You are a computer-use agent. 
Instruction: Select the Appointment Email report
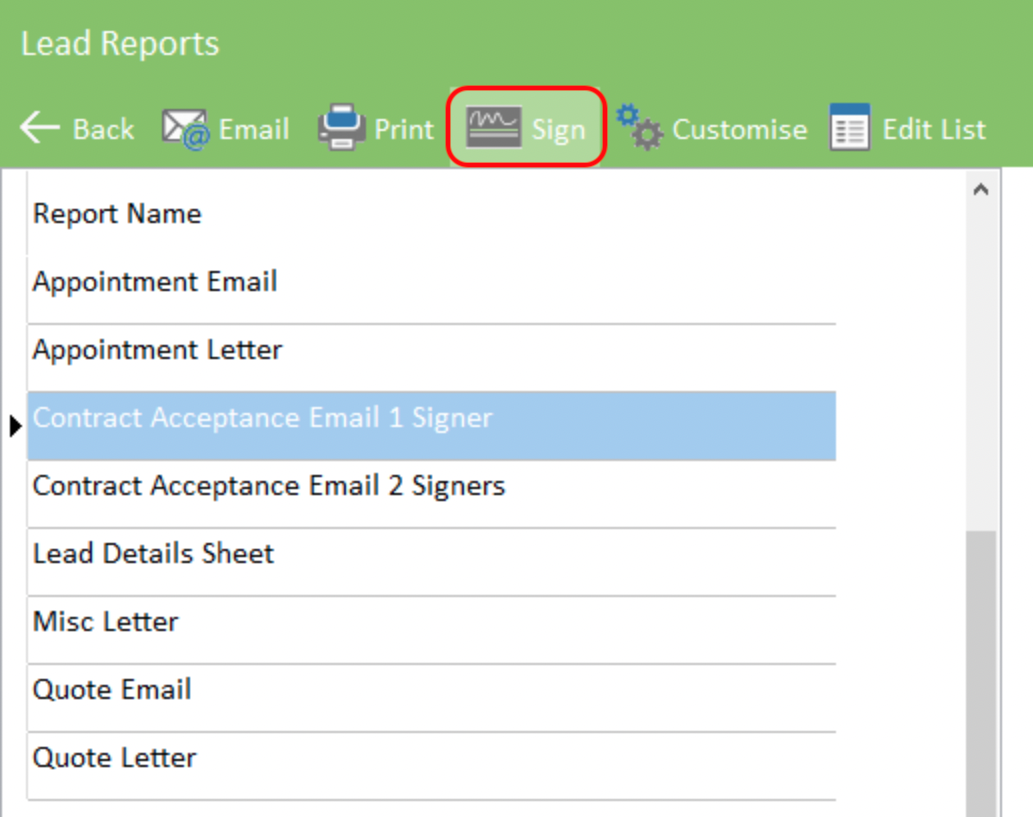pyautogui.click(x=155, y=282)
